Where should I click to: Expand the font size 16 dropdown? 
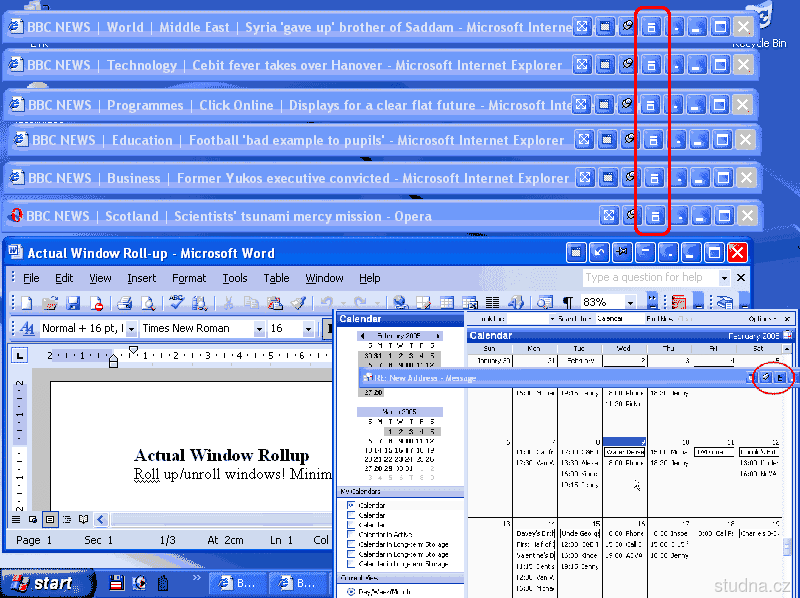pyautogui.click(x=308, y=329)
